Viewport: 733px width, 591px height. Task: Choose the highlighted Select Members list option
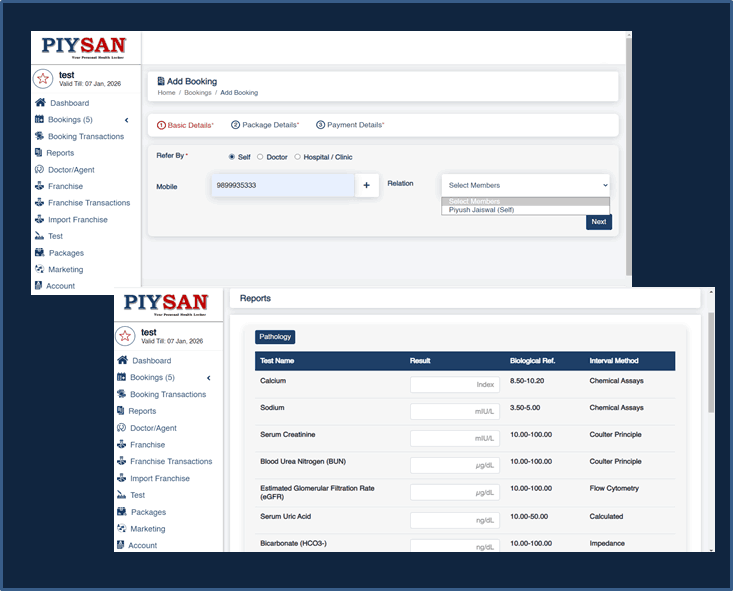tap(525, 201)
